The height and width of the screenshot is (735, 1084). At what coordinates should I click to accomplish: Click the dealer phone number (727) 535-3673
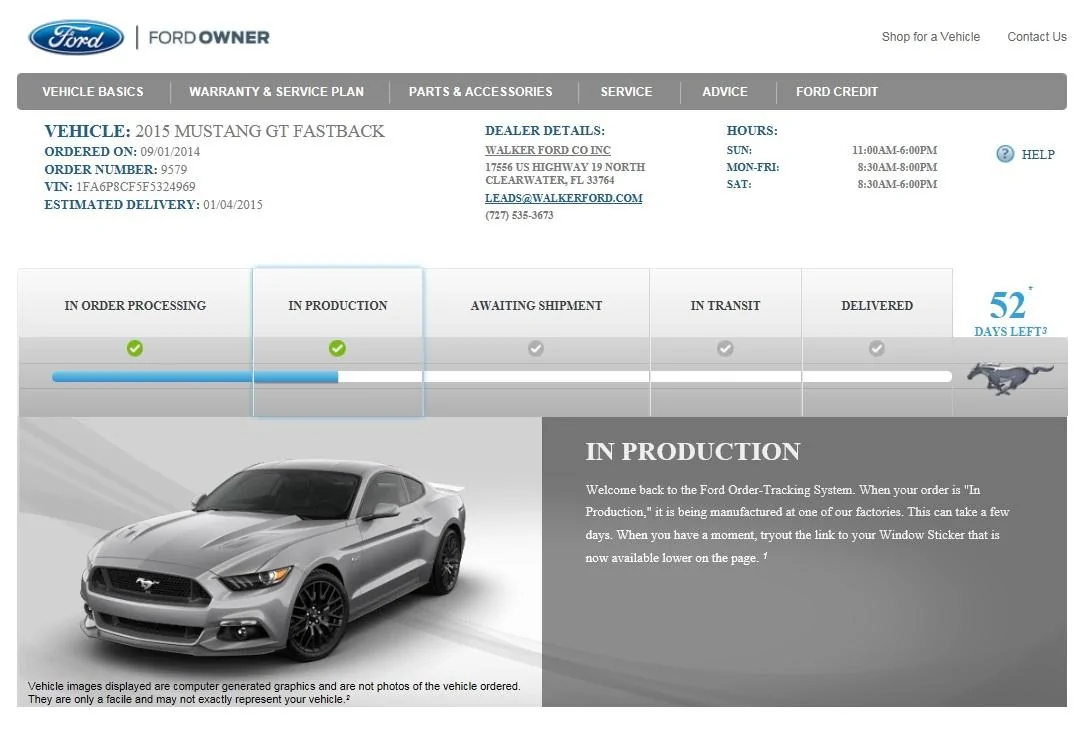click(519, 215)
